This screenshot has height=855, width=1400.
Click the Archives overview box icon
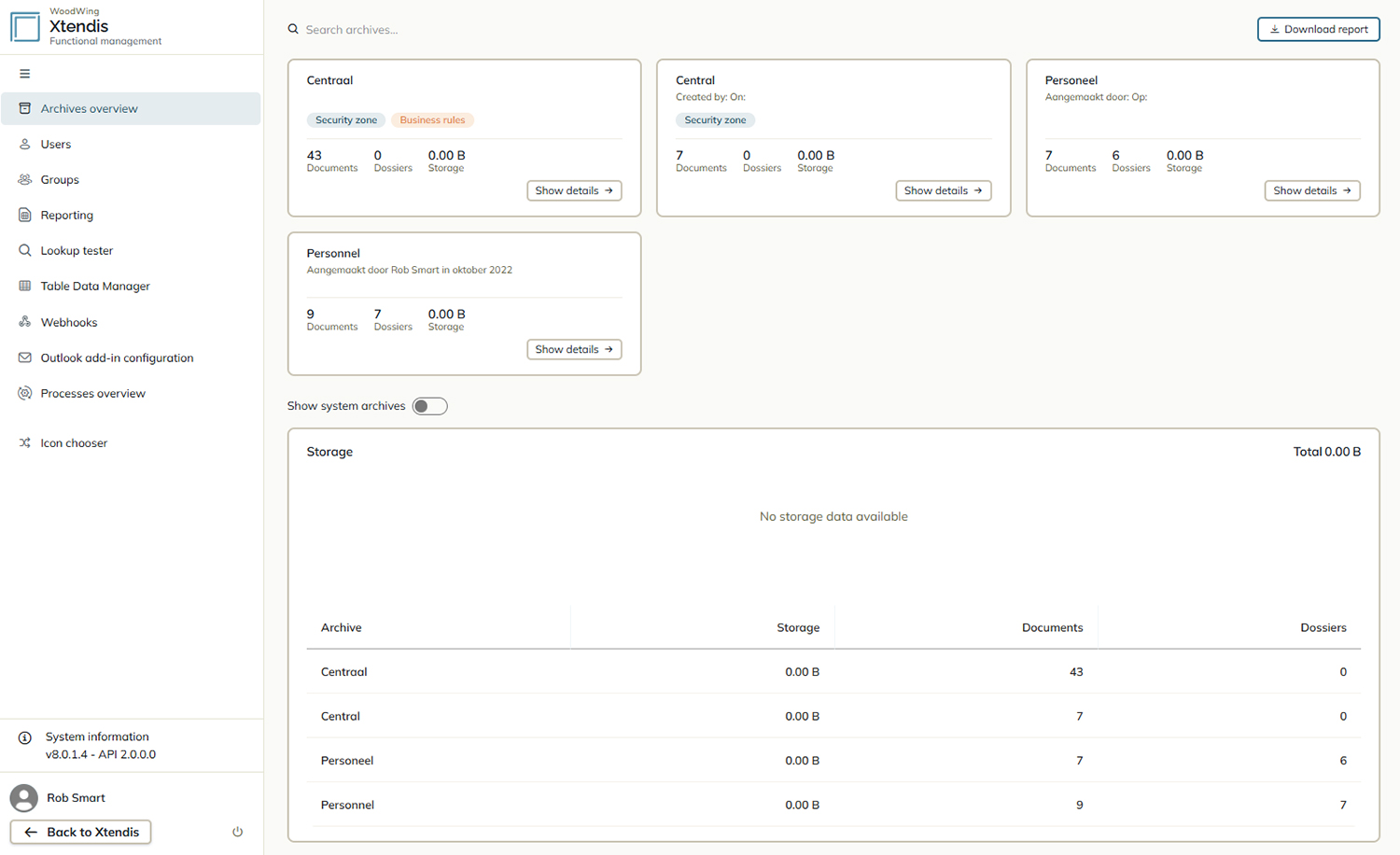pyautogui.click(x=25, y=108)
